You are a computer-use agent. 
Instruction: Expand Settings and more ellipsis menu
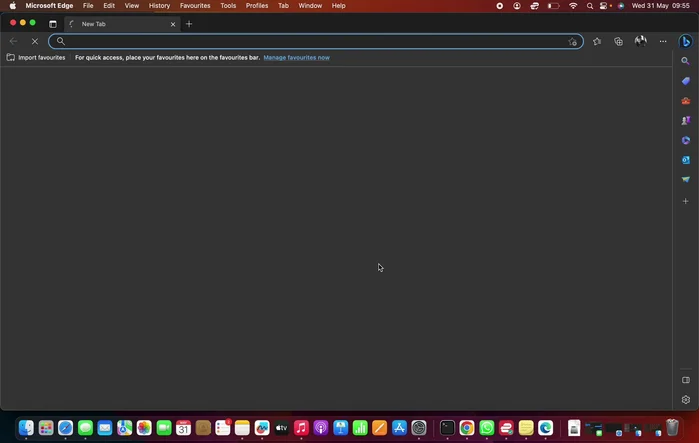pyautogui.click(x=662, y=41)
